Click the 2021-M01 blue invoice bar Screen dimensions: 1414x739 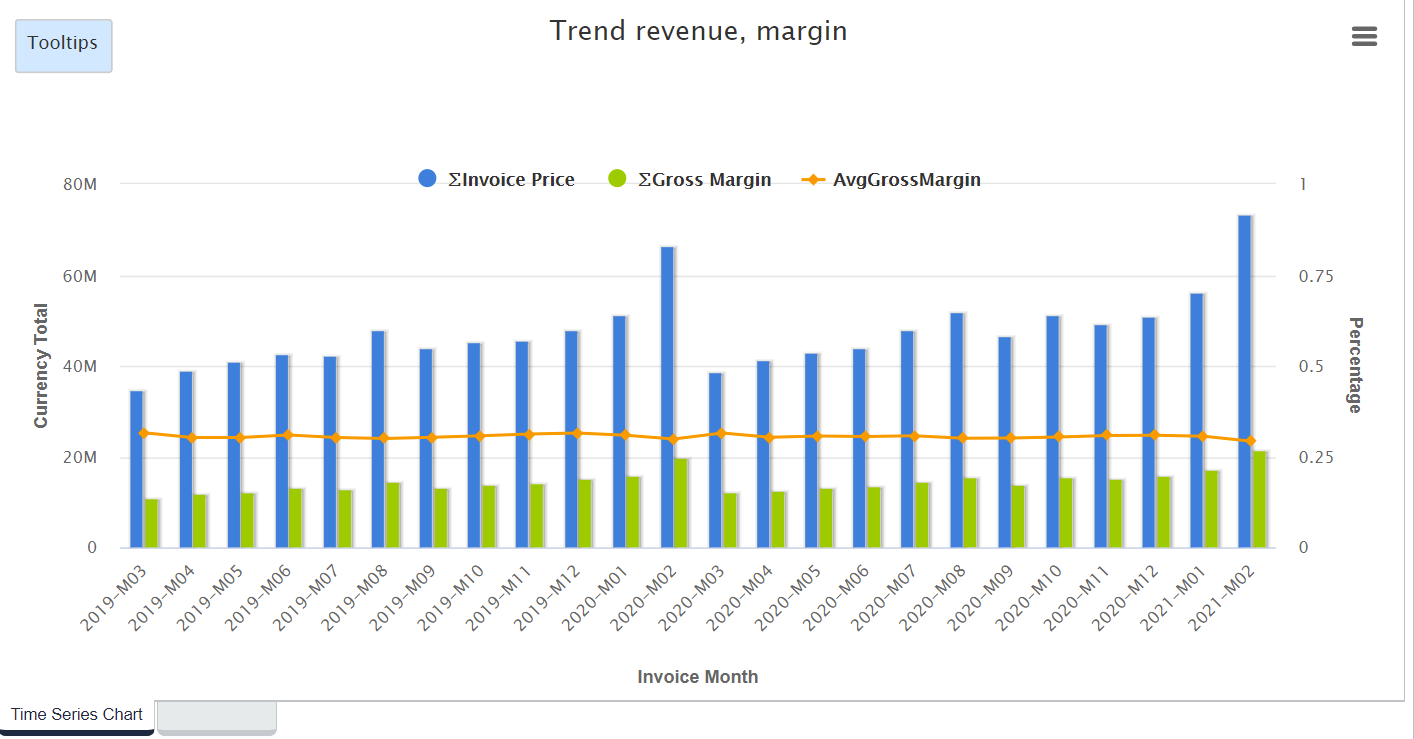click(x=1196, y=420)
